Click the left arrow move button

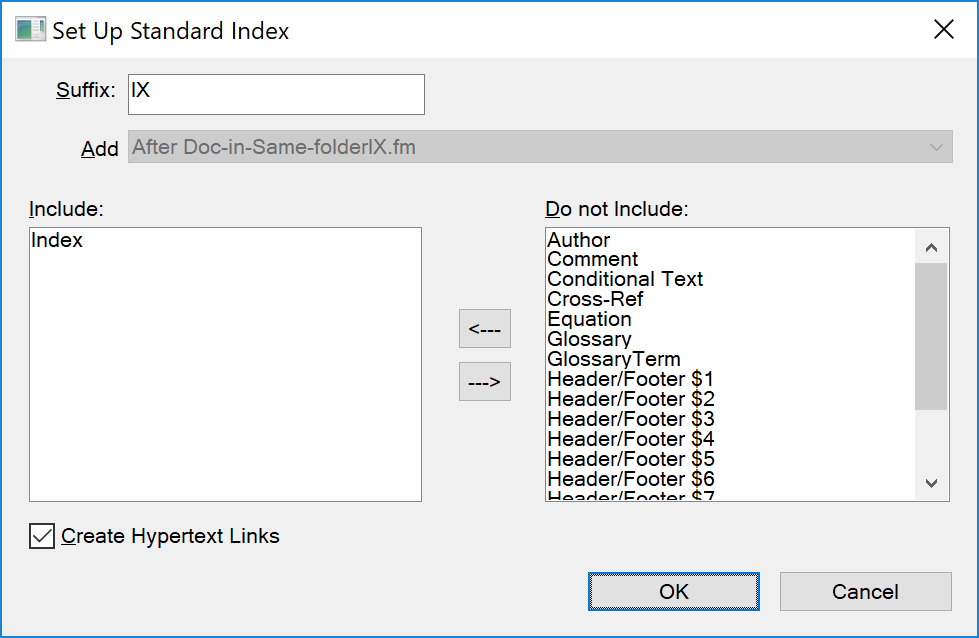pyautogui.click(x=484, y=328)
